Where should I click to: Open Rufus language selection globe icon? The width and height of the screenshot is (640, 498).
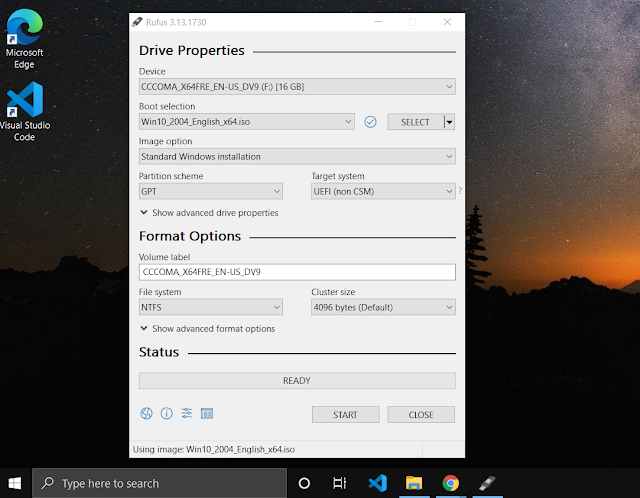pos(146,414)
